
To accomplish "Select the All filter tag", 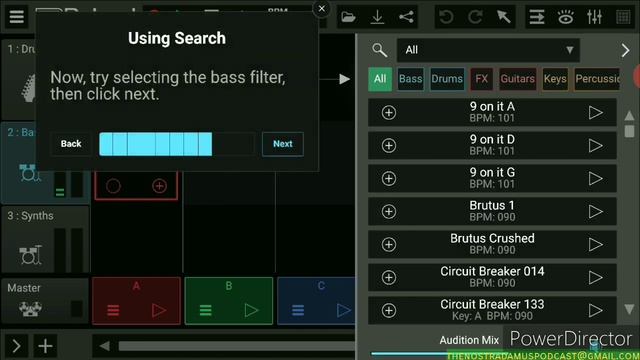I will tap(380, 79).
